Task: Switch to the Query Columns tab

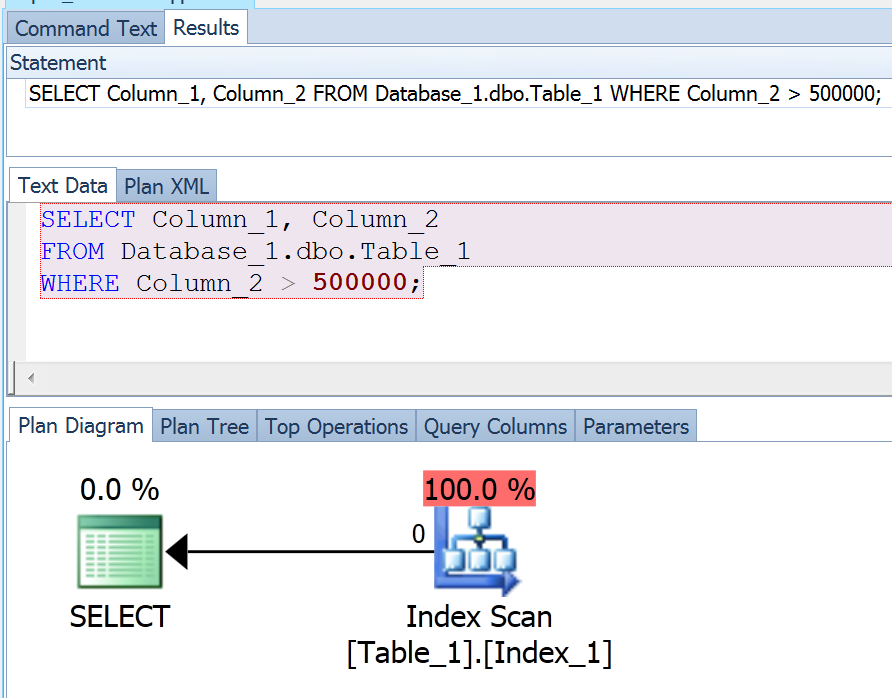Action: 495,427
